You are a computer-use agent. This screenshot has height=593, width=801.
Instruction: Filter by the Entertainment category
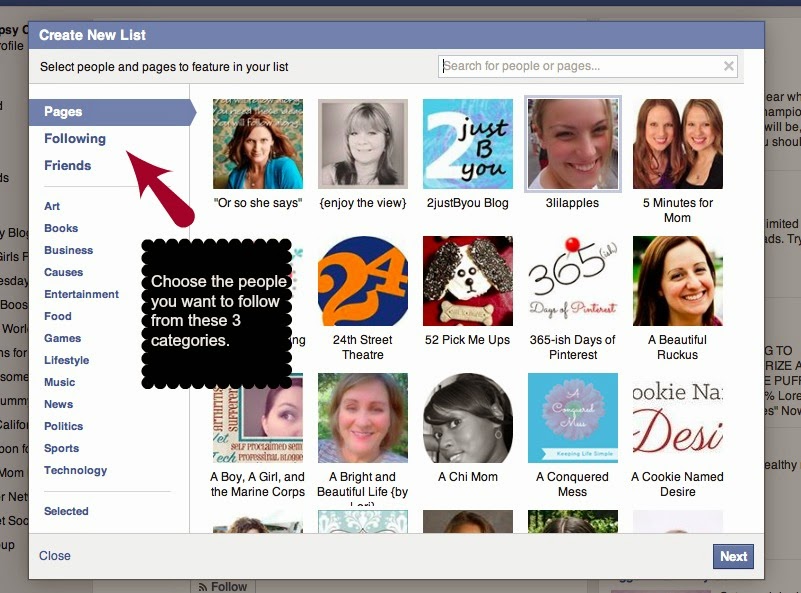point(81,294)
